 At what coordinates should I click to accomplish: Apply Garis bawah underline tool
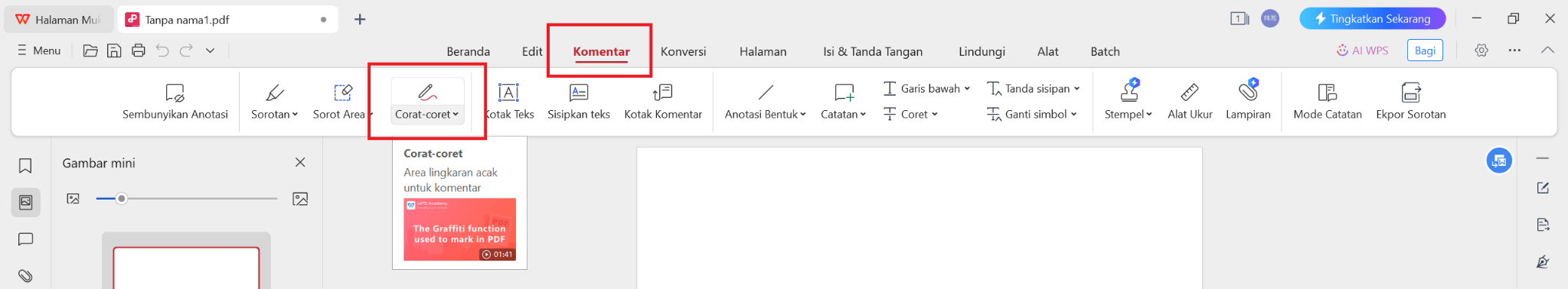pyautogui.click(x=926, y=89)
